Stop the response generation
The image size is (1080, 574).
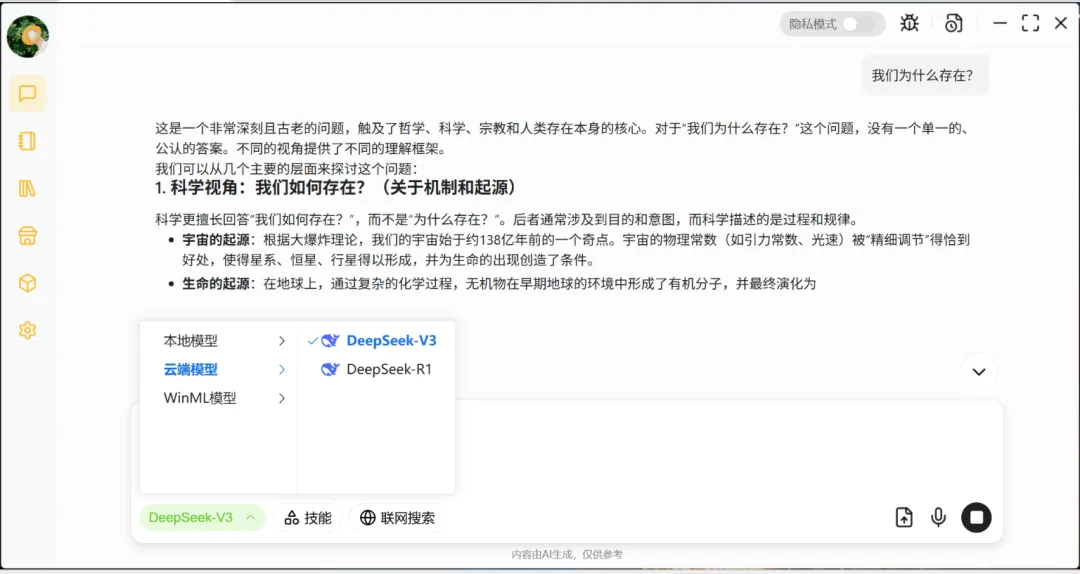976,517
